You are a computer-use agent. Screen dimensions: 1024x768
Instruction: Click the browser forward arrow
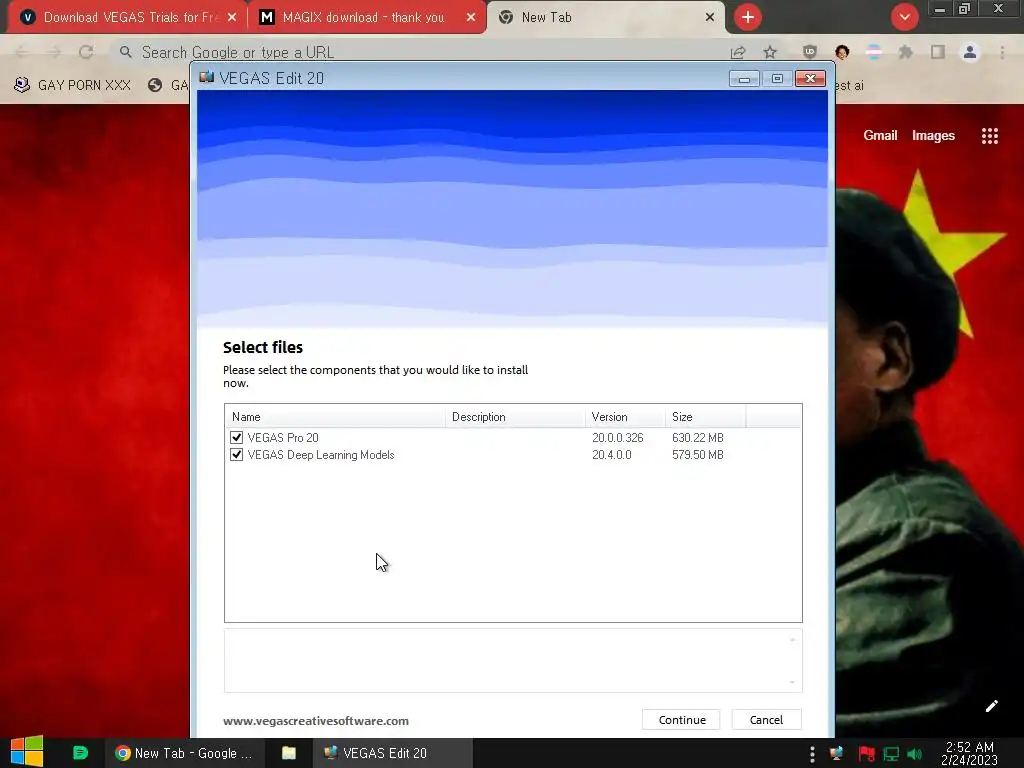pyautogui.click(x=54, y=52)
